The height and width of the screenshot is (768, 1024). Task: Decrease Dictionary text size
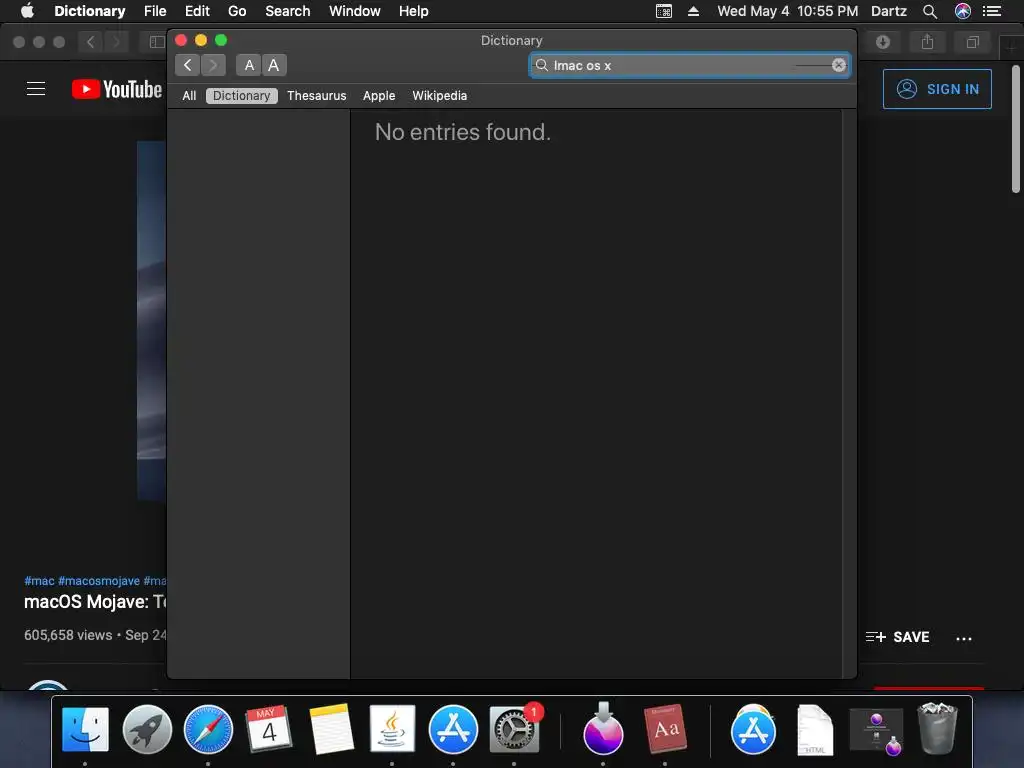point(249,65)
